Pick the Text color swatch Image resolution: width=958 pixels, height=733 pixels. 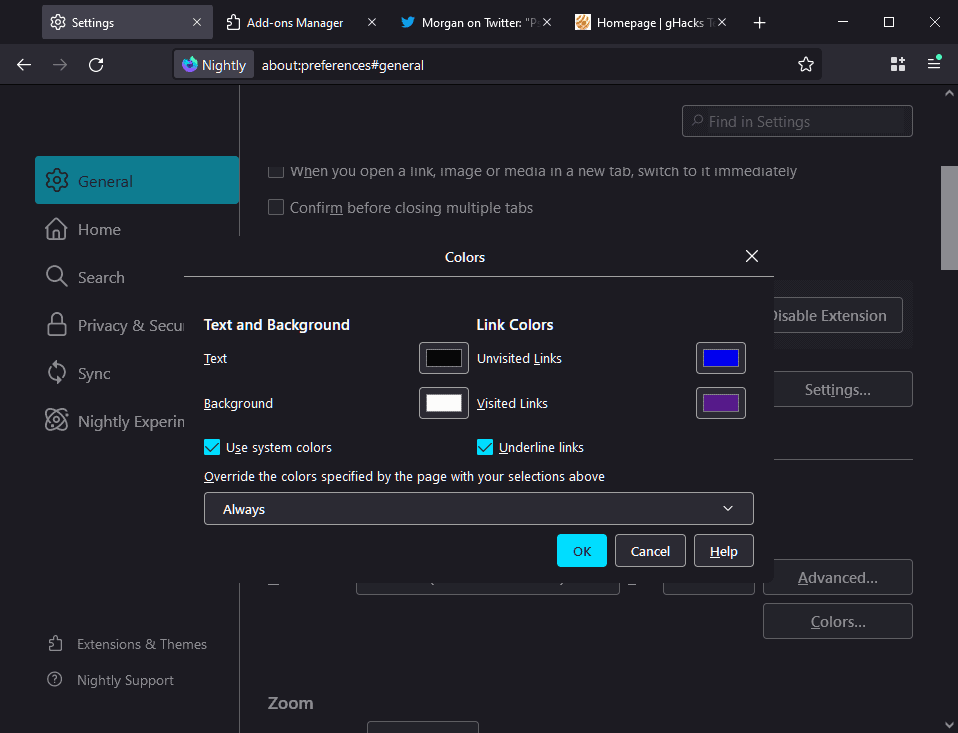[444, 358]
